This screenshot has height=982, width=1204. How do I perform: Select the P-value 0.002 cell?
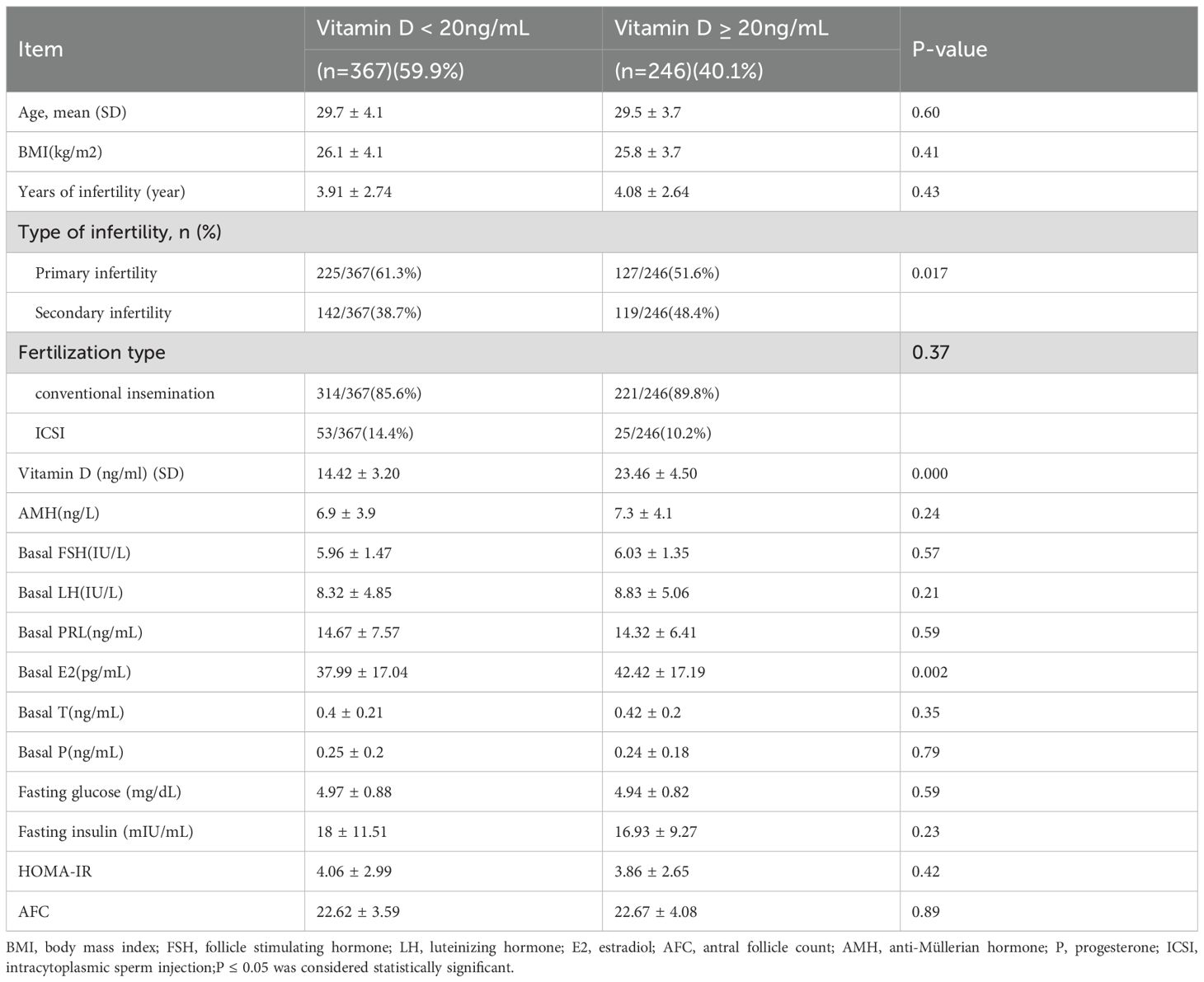coord(929,672)
